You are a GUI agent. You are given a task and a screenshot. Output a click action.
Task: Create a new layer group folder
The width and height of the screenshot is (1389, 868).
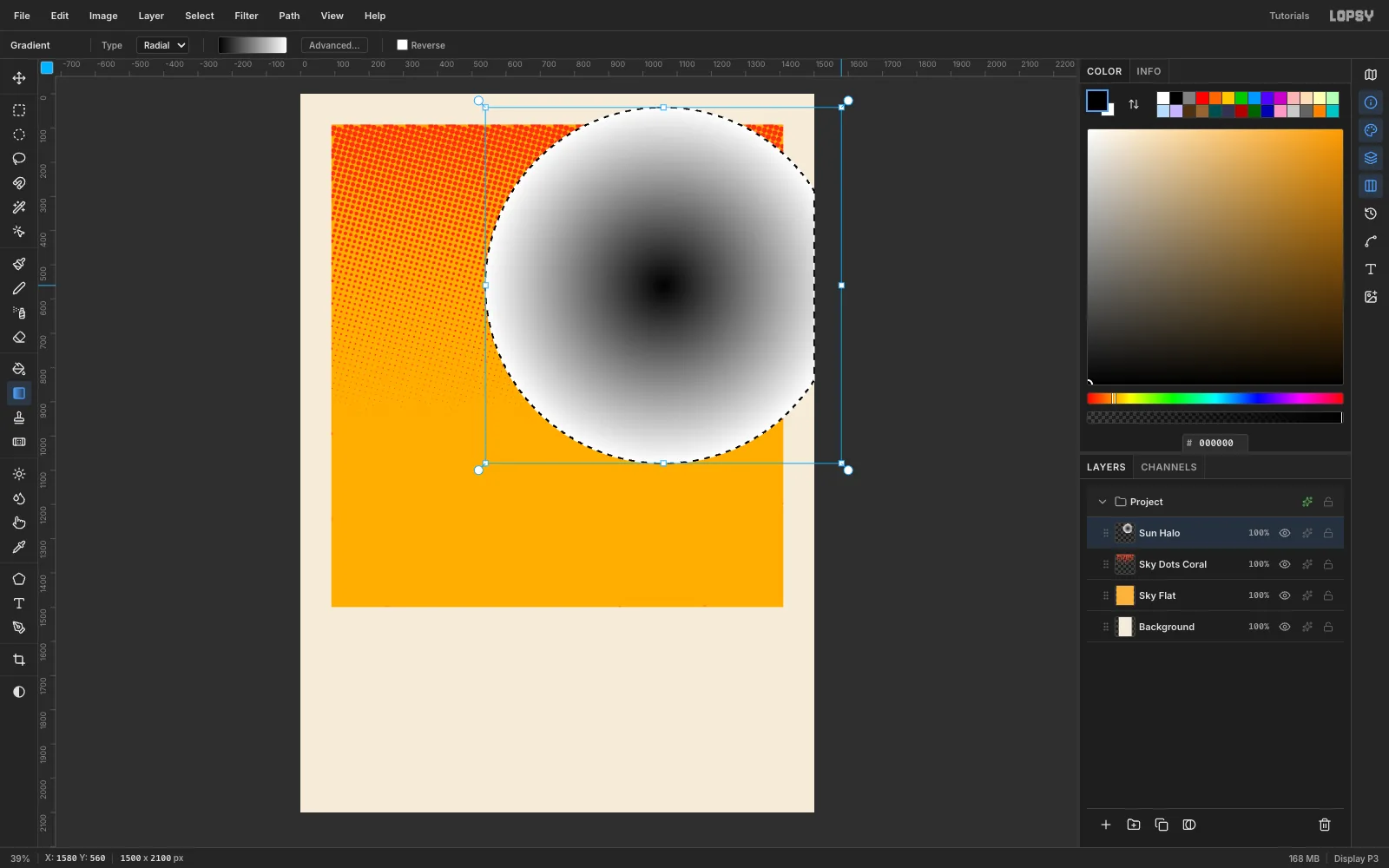tap(1134, 825)
